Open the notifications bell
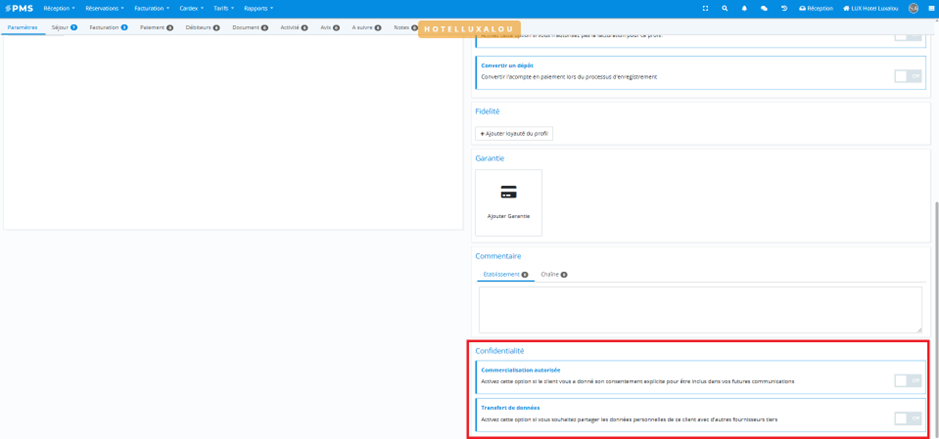This screenshot has height=439, width=939. point(744,8)
